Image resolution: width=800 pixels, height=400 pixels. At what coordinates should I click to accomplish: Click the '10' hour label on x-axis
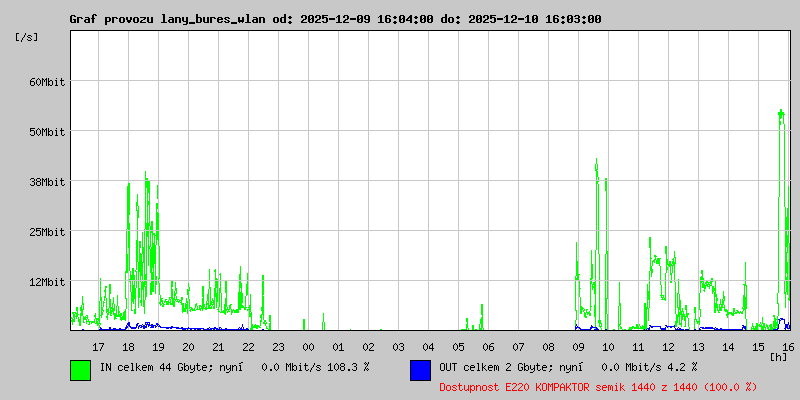pos(608,347)
